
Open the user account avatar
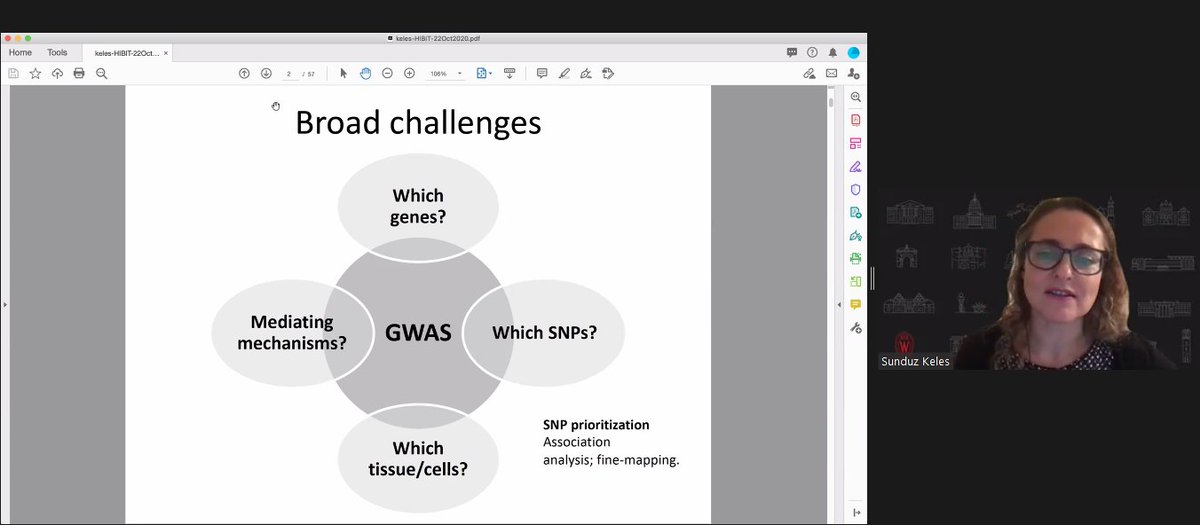tap(853, 52)
